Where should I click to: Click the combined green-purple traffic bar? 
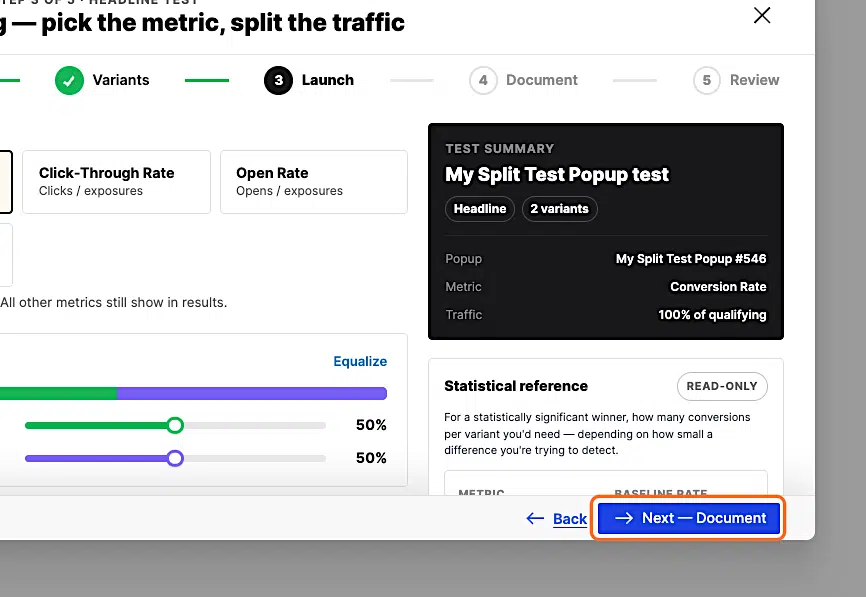coord(193,393)
